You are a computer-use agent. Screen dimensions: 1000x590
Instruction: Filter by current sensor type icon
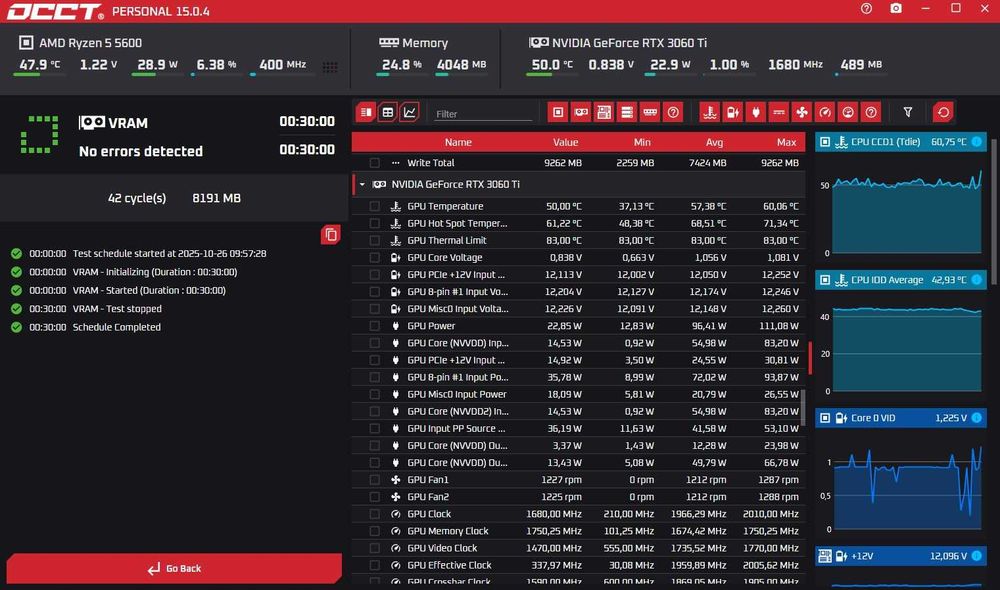coord(779,112)
